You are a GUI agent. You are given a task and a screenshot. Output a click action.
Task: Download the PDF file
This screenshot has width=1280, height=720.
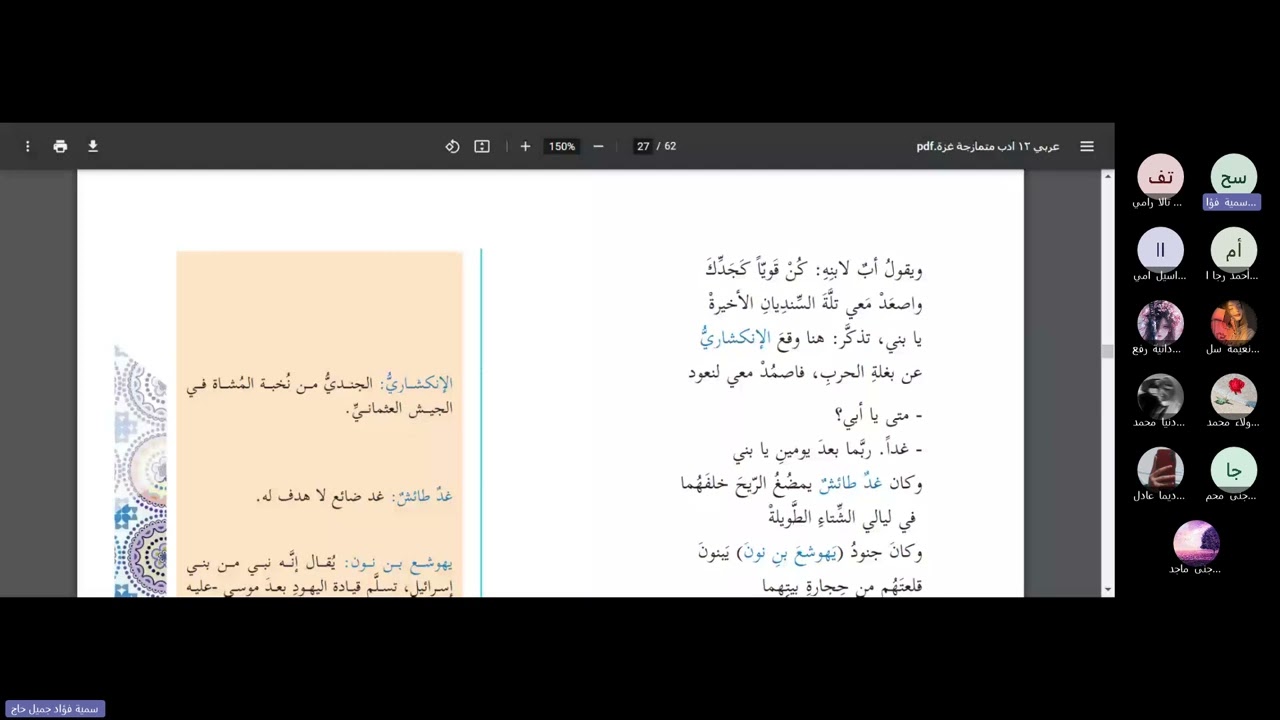[x=93, y=146]
